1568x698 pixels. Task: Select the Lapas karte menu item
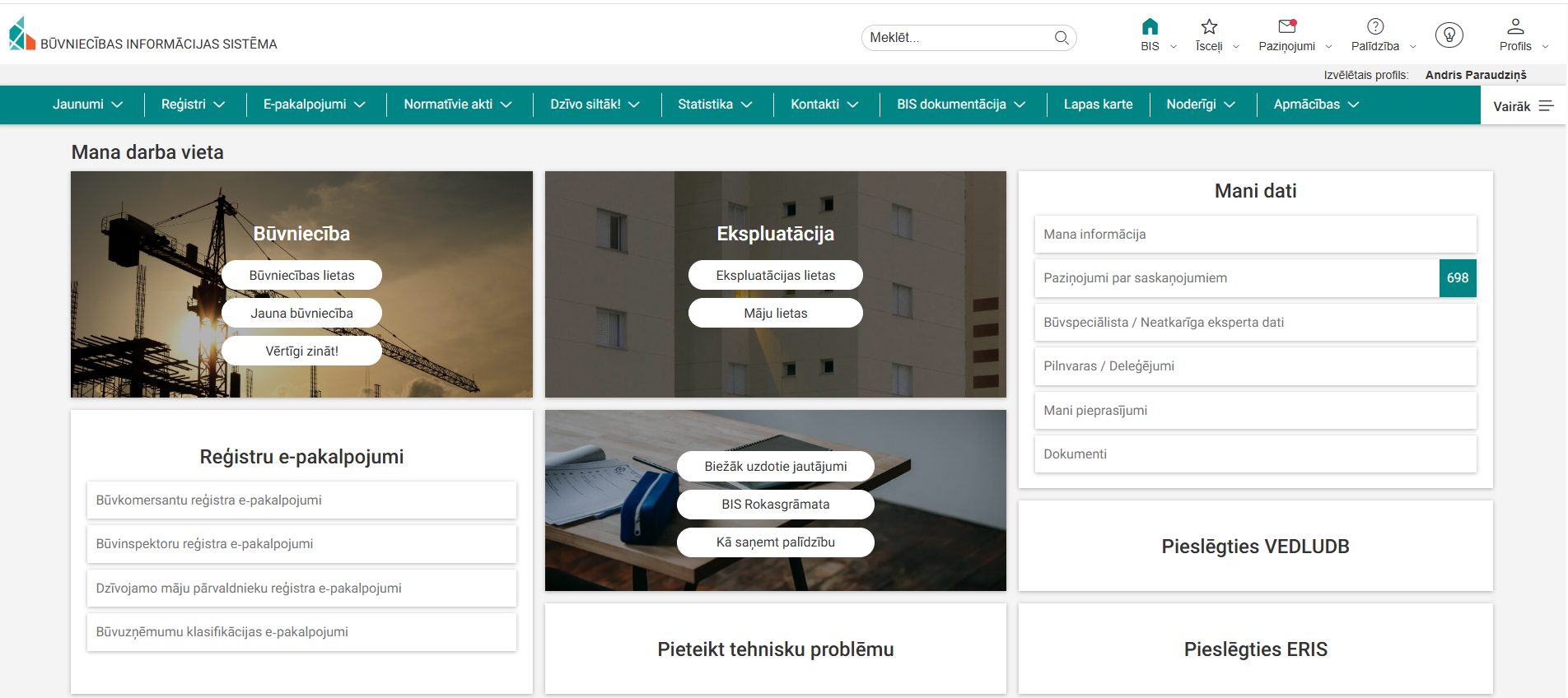1098,105
